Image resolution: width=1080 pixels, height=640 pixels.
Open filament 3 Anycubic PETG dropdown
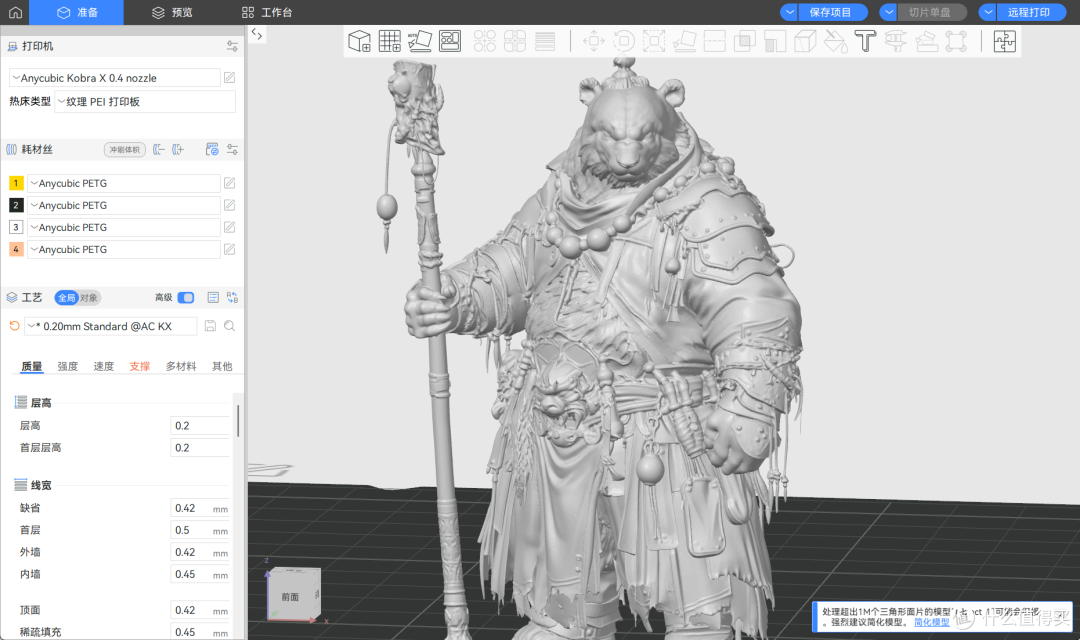[x=123, y=227]
